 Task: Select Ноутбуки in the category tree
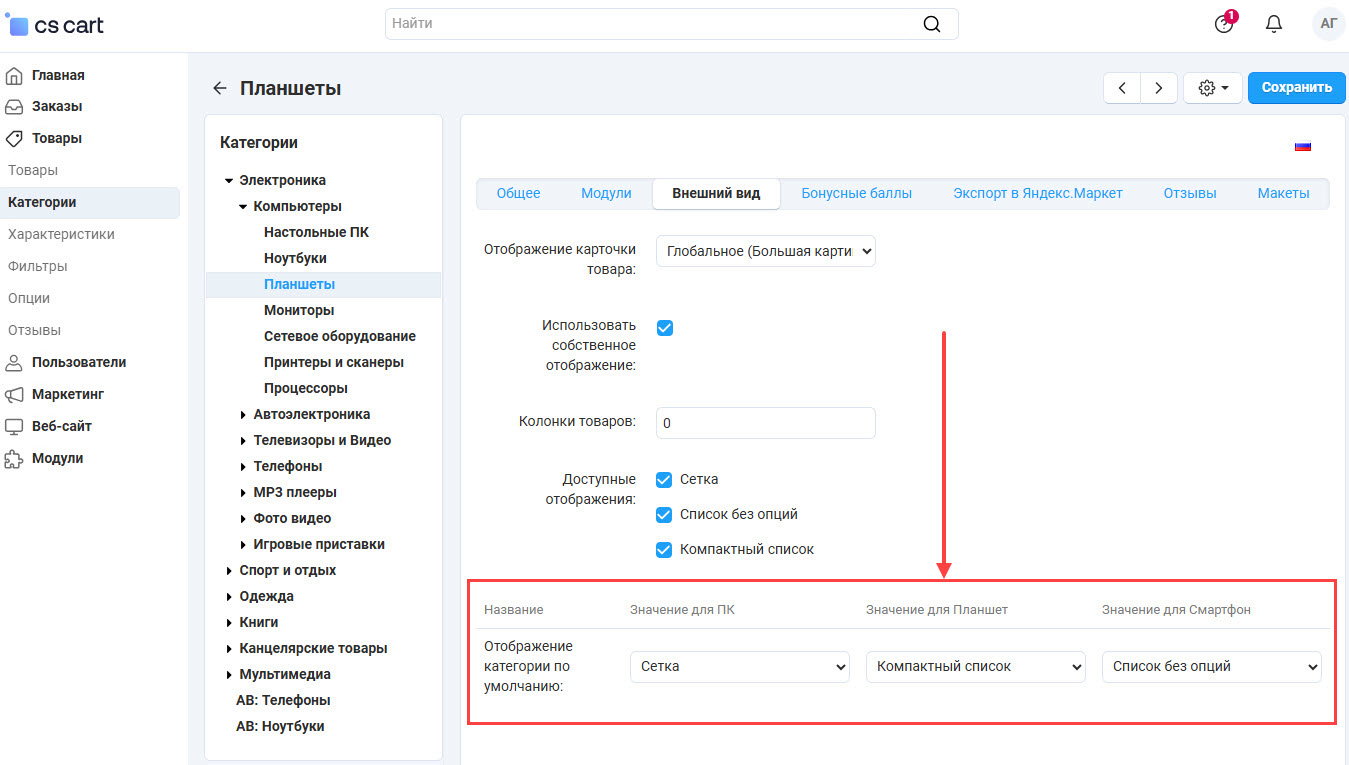point(295,258)
